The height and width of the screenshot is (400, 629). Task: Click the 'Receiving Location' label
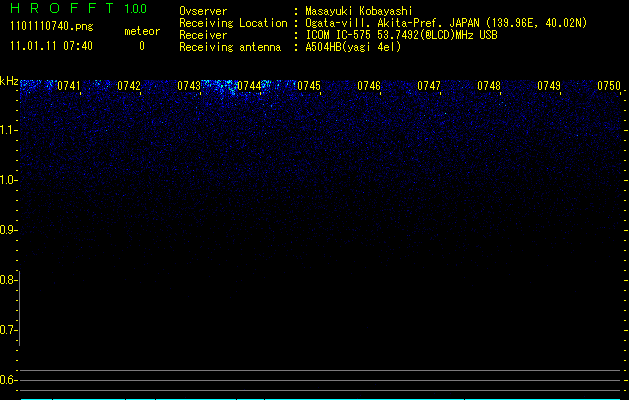tap(233, 23)
